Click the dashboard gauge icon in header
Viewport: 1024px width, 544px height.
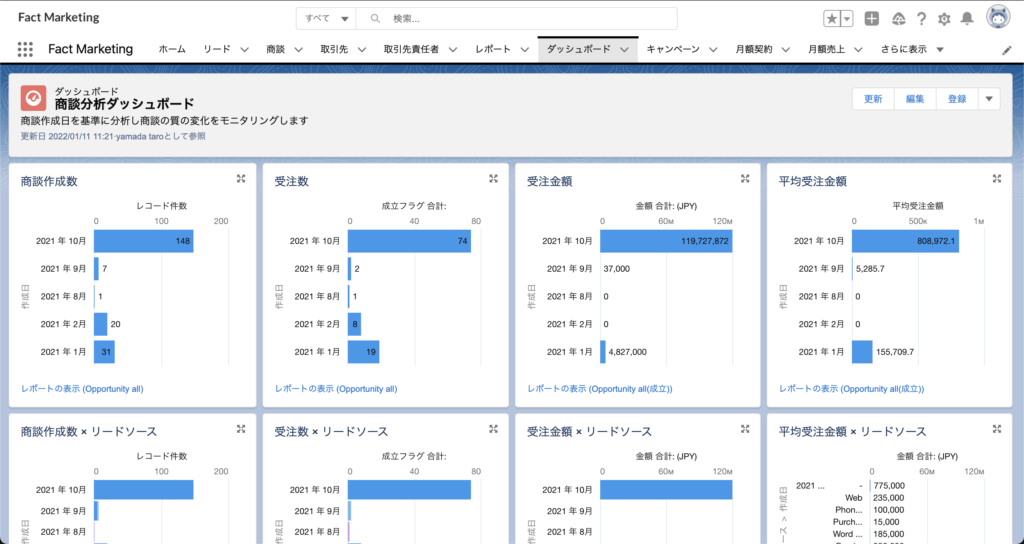[x=33, y=99]
